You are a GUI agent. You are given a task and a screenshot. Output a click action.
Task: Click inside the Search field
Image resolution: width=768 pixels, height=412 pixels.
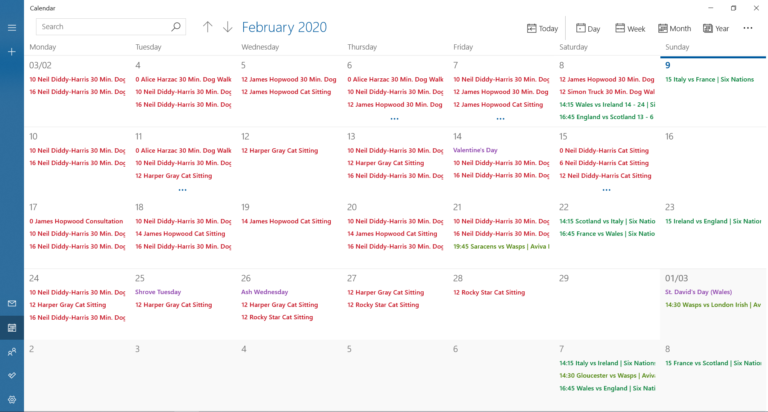pyautogui.click(x=111, y=26)
